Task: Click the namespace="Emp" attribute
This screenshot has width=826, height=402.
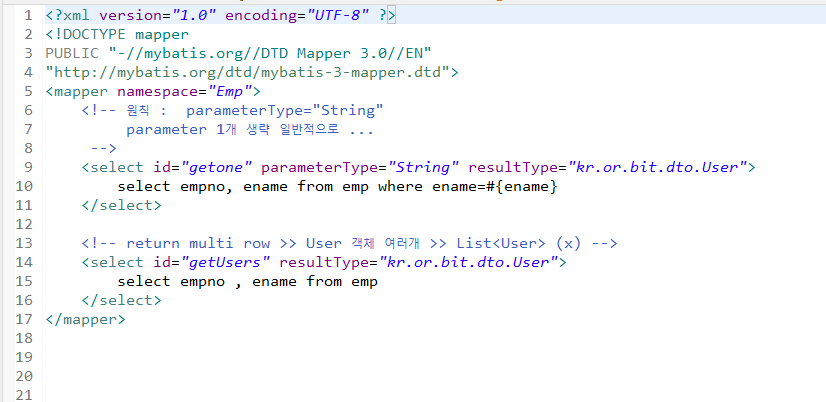Action: (184, 92)
